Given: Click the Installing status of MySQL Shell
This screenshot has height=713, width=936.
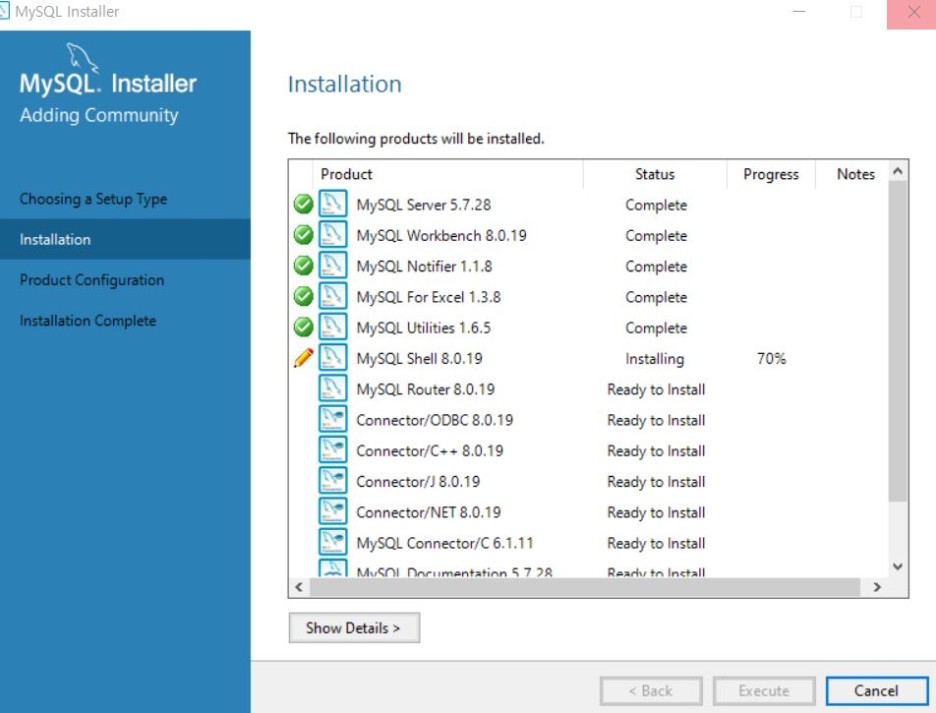Looking at the screenshot, I should point(655,358).
